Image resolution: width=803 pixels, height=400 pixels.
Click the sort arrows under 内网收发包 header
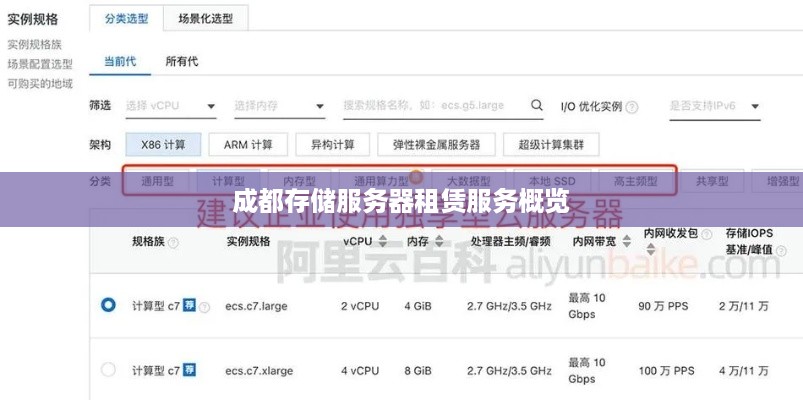[x=650, y=249]
